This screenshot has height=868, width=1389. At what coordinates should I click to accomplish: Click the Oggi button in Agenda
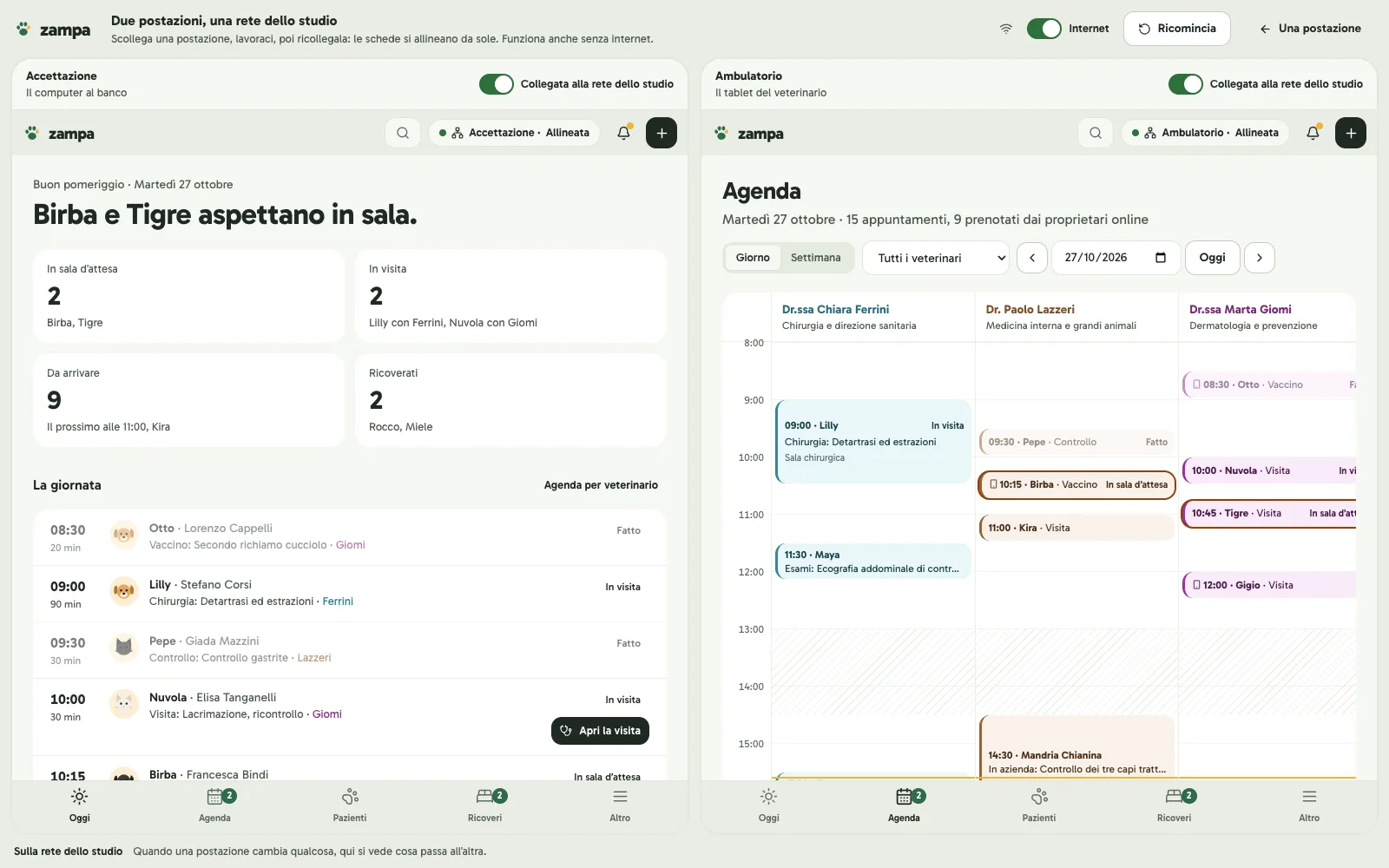[1213, 258]
